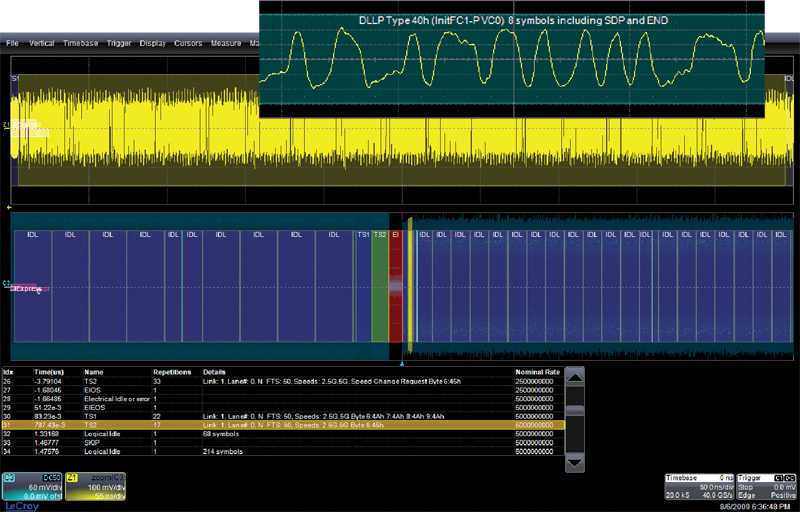Select the highlighted TS2 row index 31
Viewport: 800px width, 512px height.
coord(280,425)
